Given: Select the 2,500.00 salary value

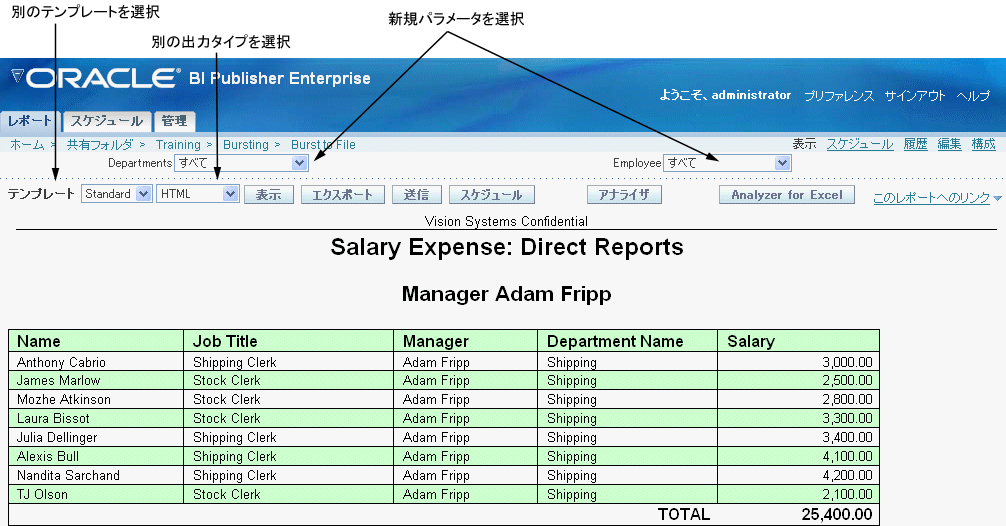Looking at the screenshot, I should click(847, 380).
